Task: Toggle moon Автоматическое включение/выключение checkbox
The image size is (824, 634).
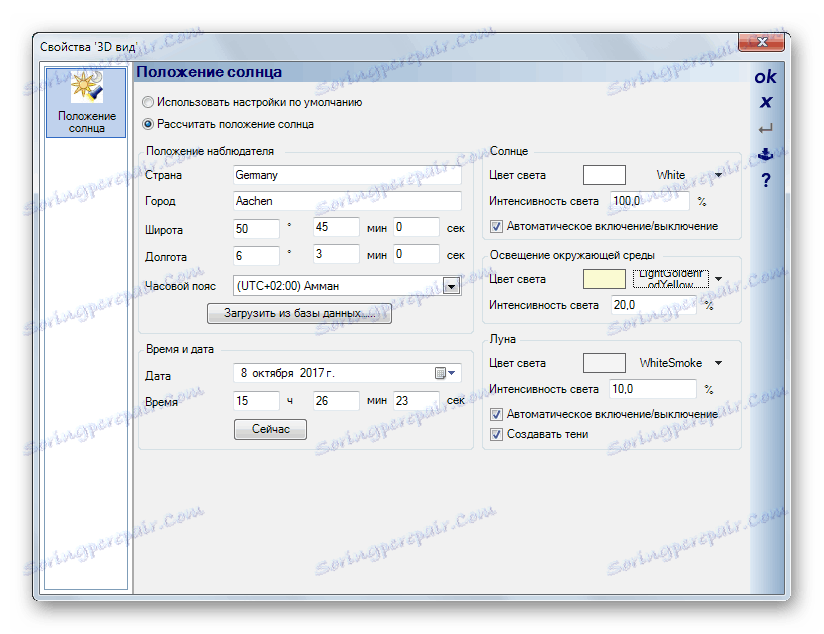Action: [x=496, y=414]
